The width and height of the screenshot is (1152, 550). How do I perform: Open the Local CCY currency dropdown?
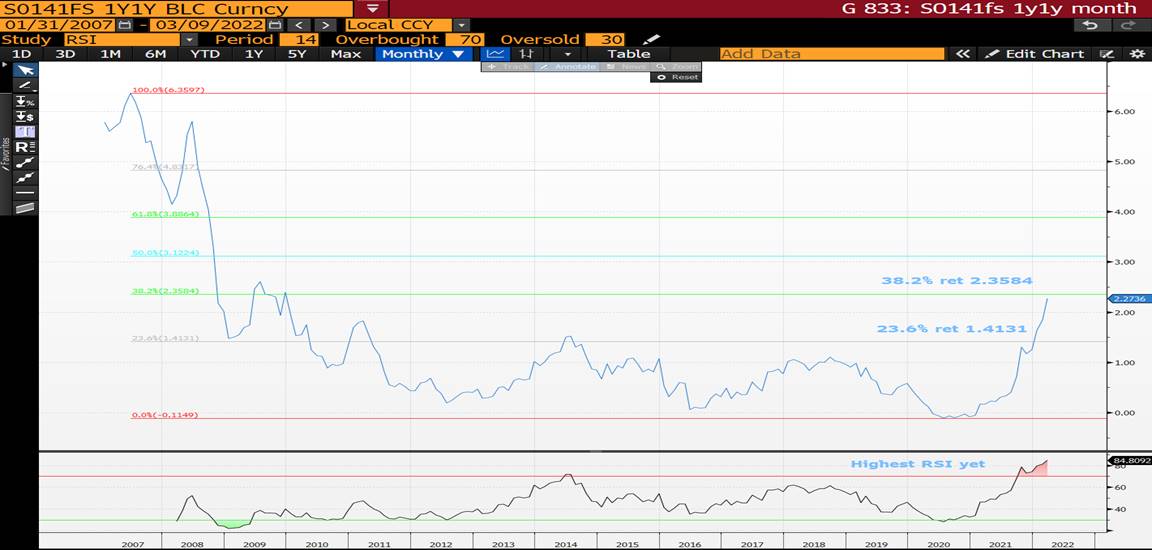(461, 25)
